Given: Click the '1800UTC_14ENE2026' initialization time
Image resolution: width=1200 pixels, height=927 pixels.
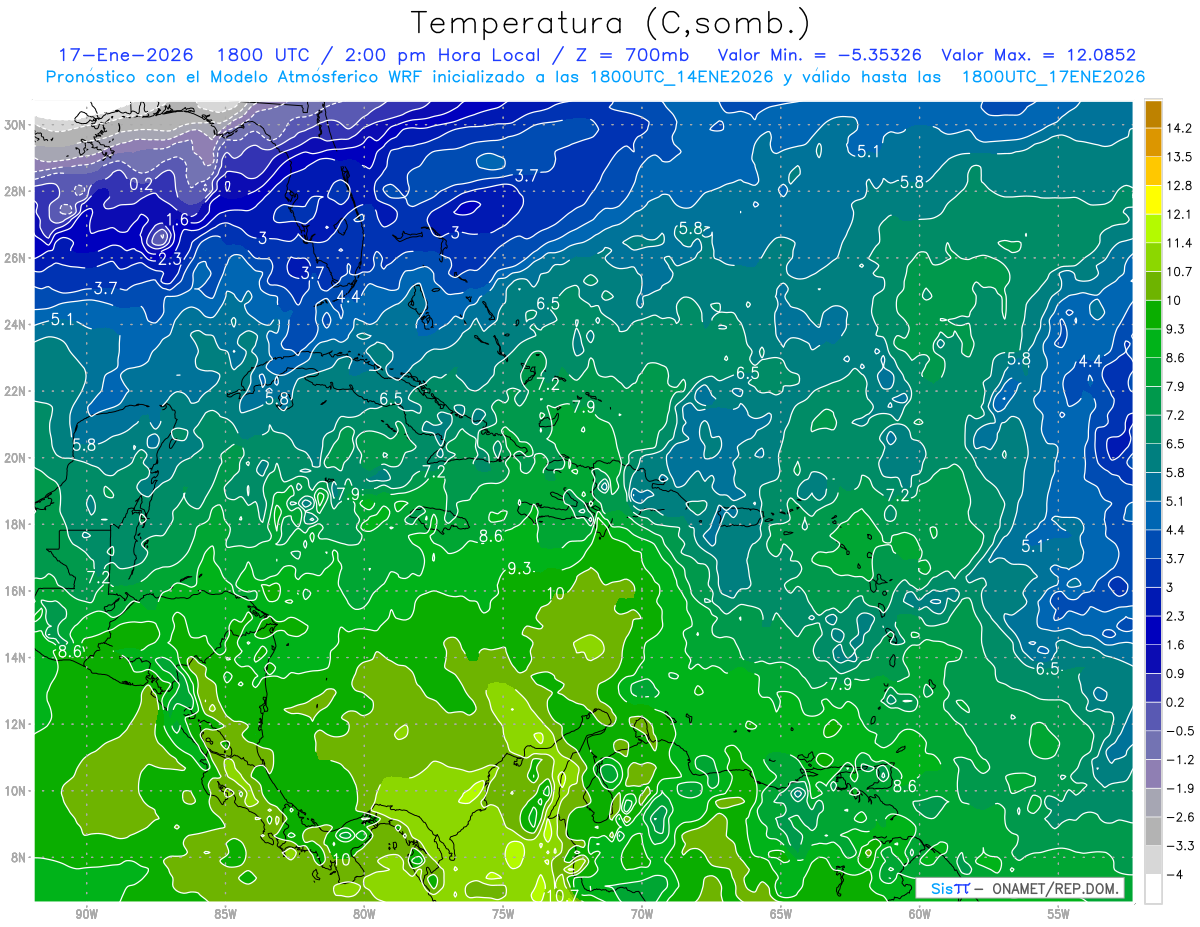Looking at the screenshot, I should pos(682,76).
